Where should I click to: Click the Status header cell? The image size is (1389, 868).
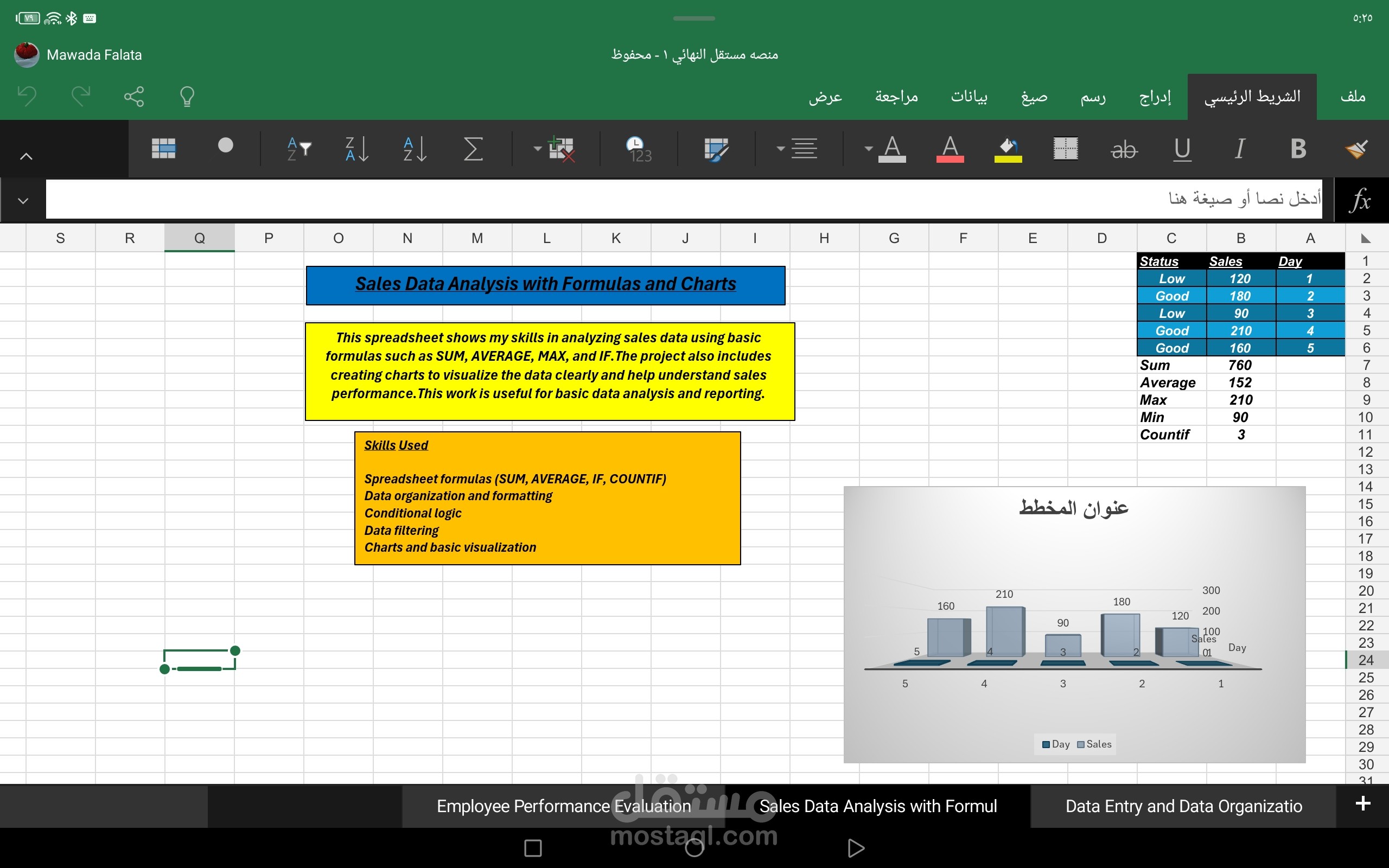(x=1171, y=261)
